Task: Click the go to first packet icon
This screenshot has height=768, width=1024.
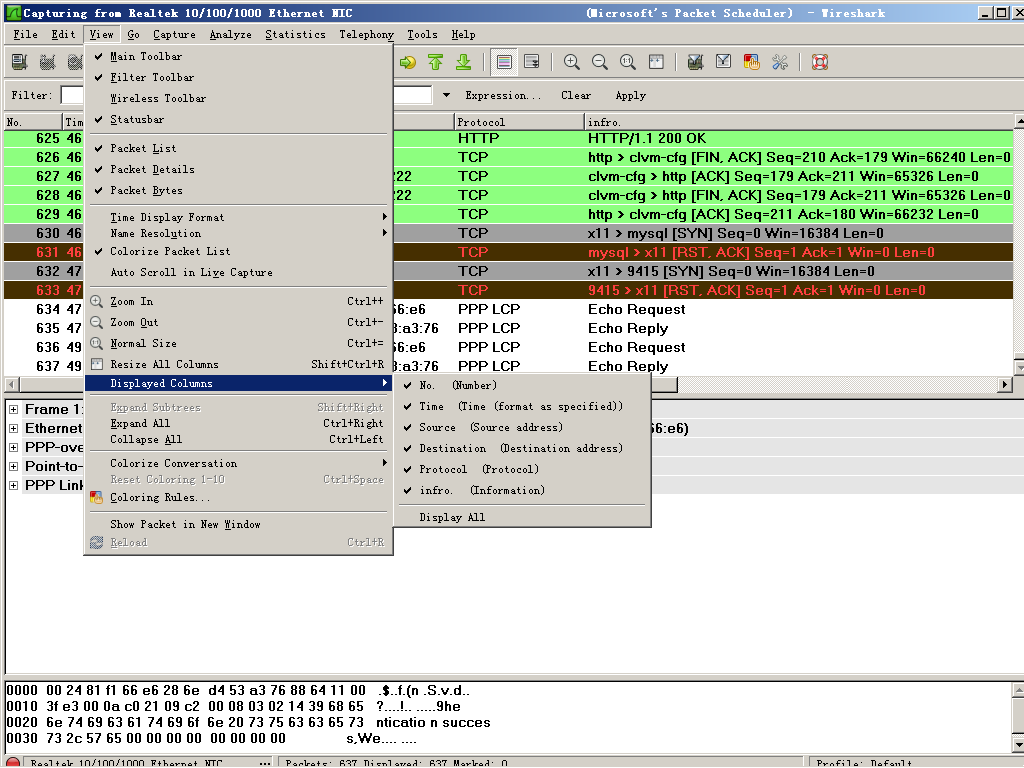Action: (436, 62)
